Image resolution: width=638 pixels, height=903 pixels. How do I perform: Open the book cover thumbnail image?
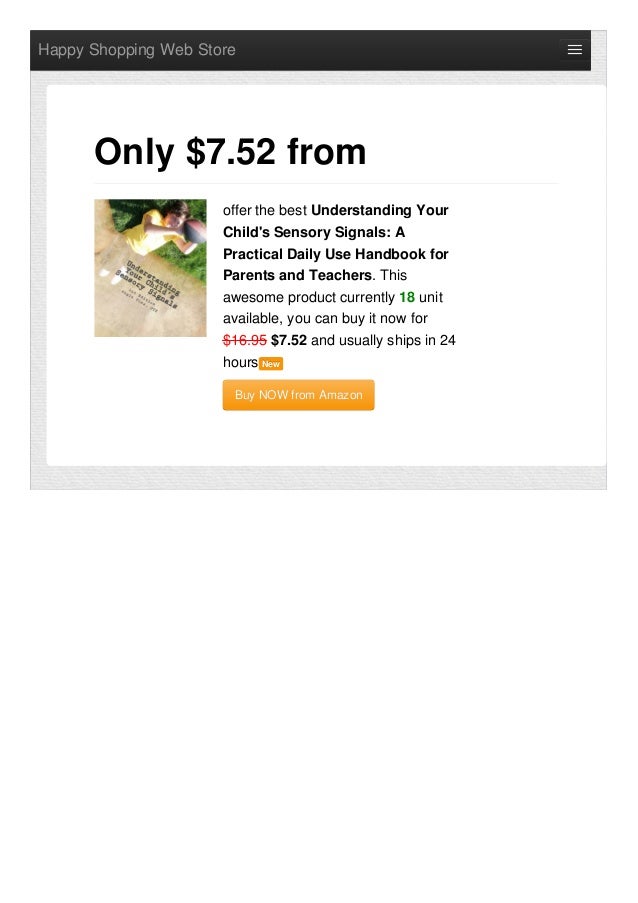(150, 268)
